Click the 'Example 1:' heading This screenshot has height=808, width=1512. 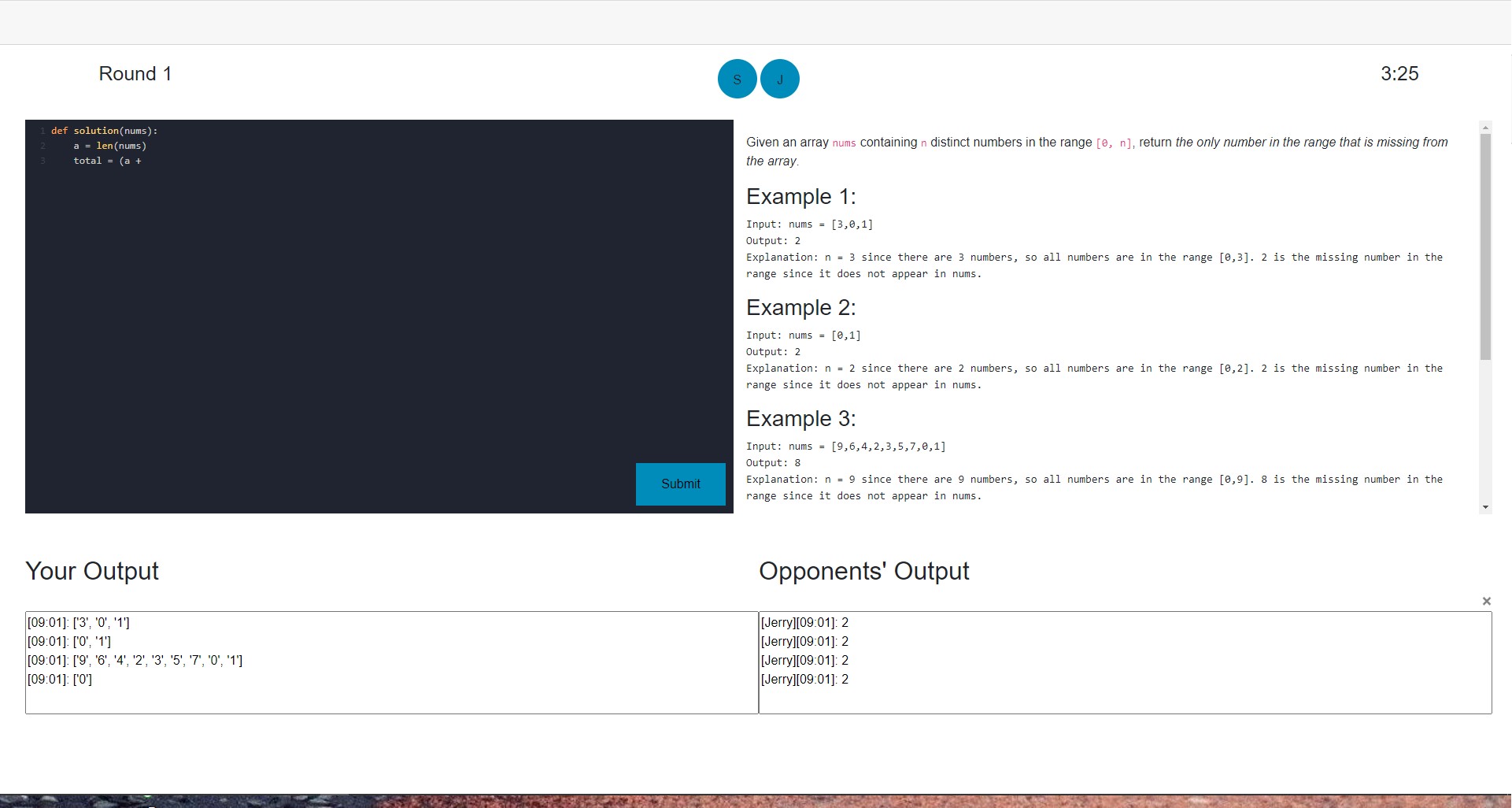(800, 196)
